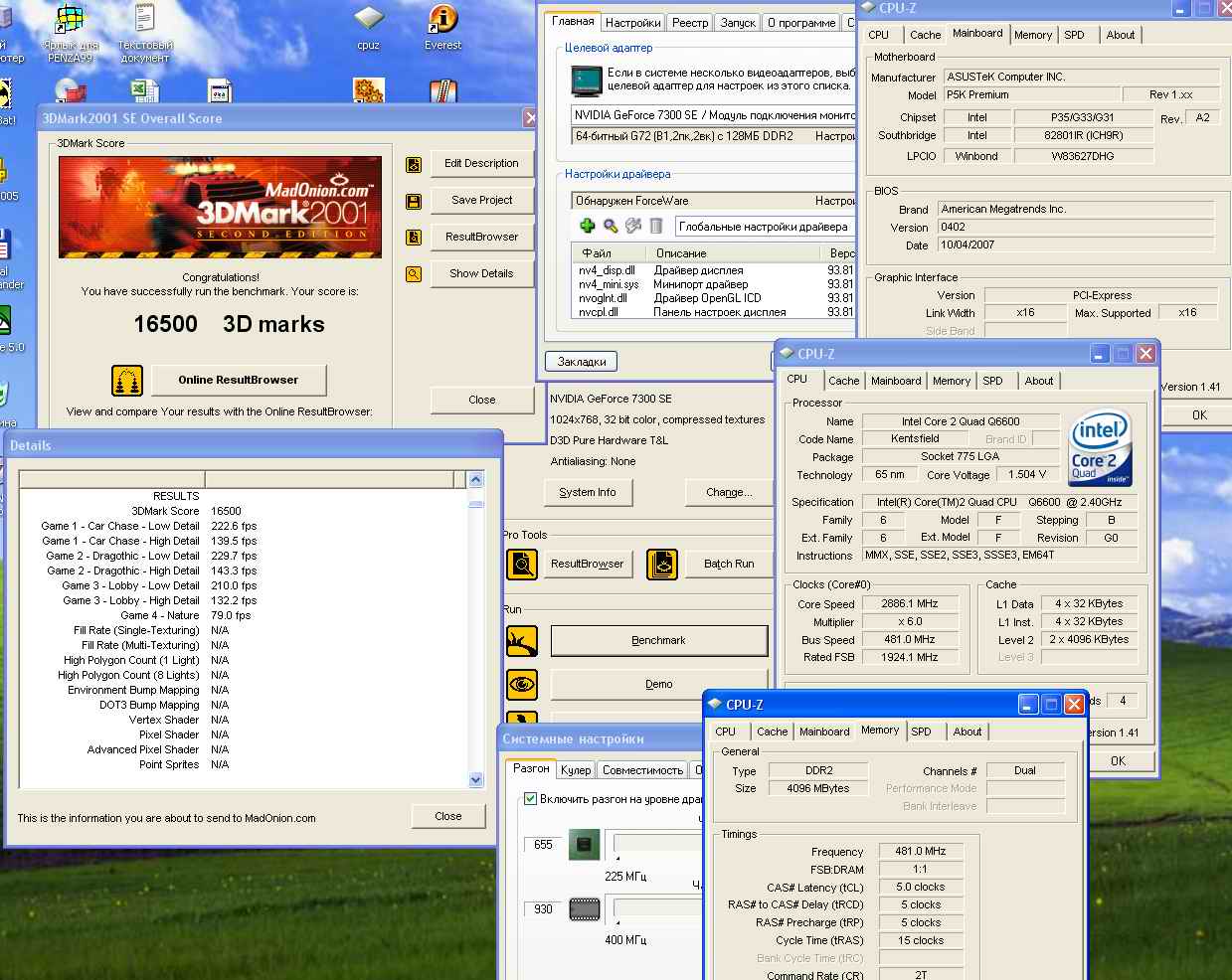This screenshot has width=1232, height=980.
Task: Switch to Реестр tab
Action: [690, 23]
